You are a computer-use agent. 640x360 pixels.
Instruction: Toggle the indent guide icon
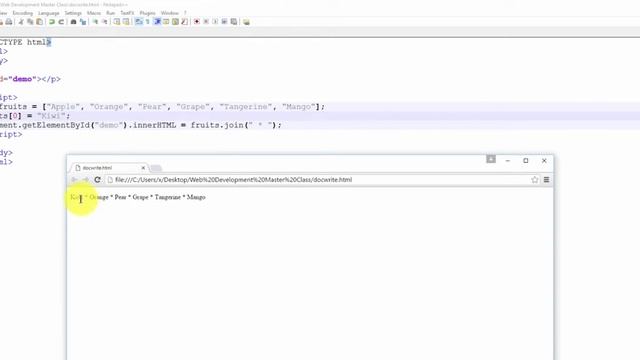tap(157, 22)
